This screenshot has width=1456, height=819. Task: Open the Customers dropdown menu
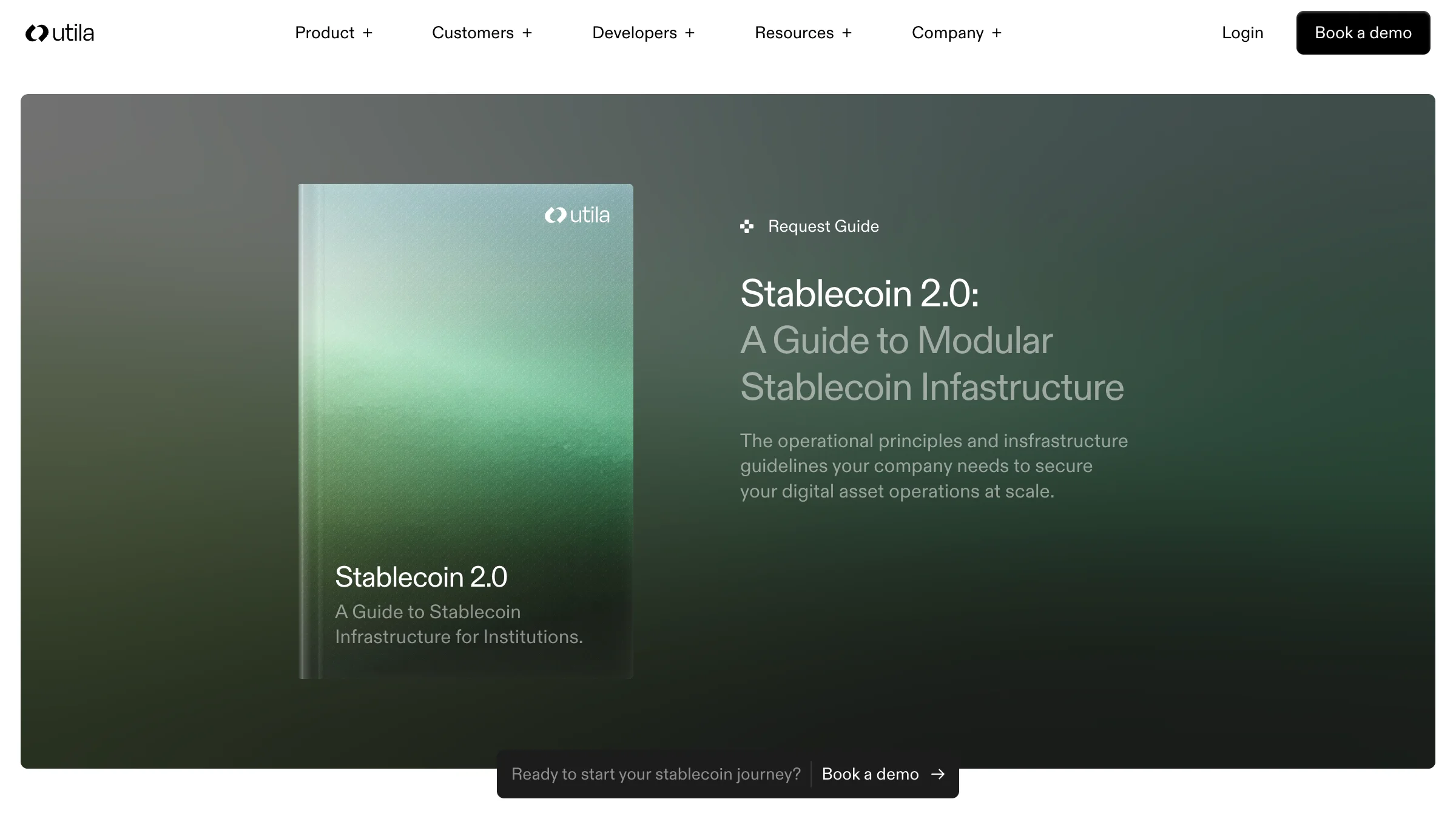pos(473,33)
